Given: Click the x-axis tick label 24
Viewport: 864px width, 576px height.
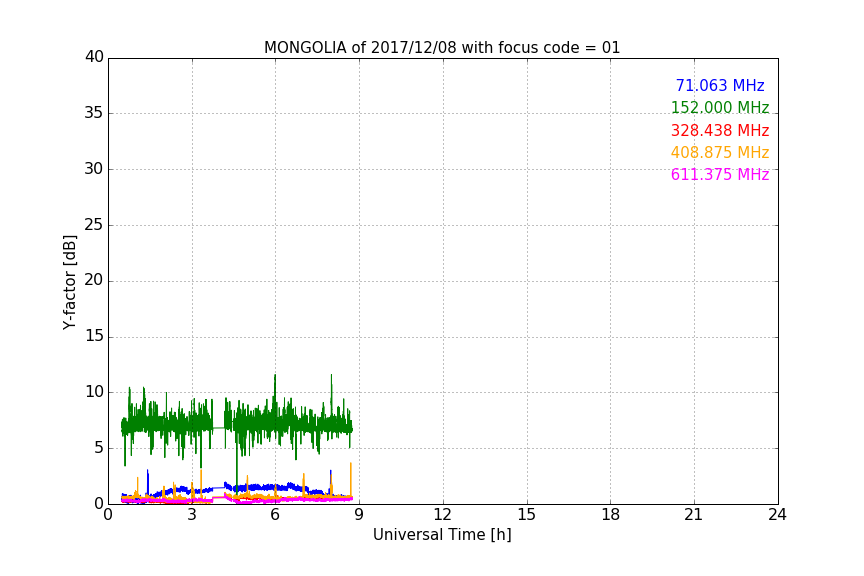Looking at the screenshot, I should coord(777,515).
